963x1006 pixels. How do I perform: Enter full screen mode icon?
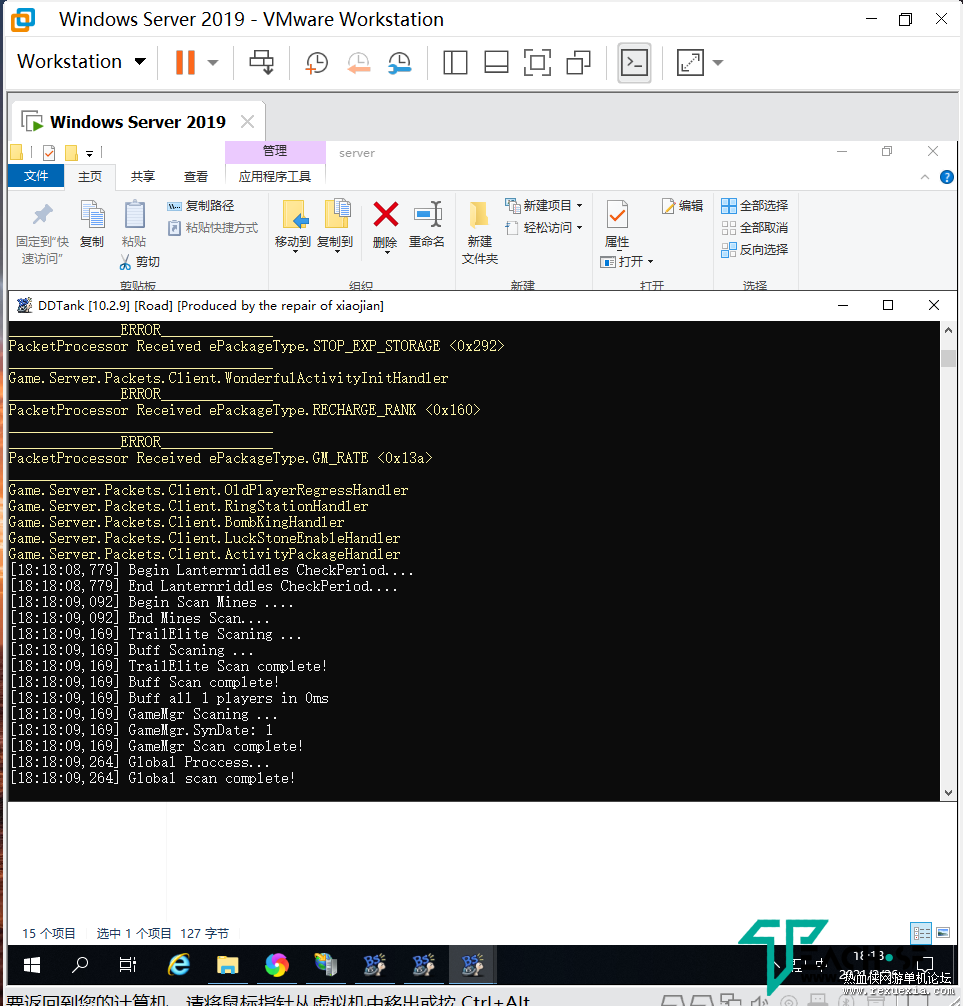pos(537,63)
